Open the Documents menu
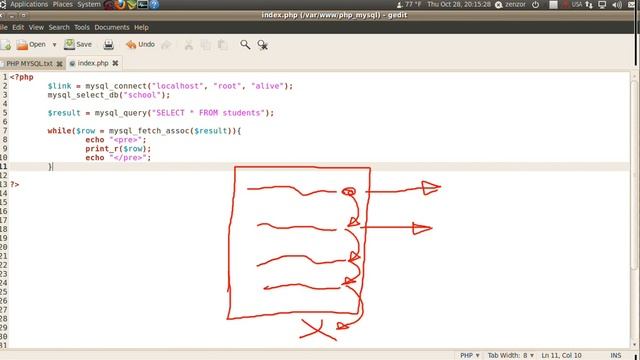 click(x=111, y=27)
